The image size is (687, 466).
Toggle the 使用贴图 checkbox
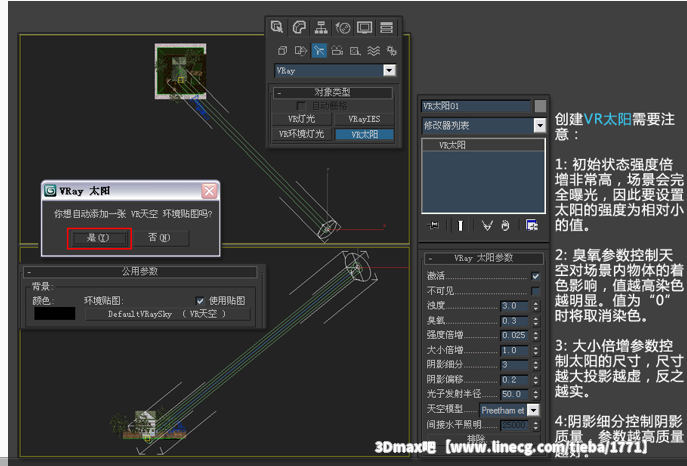(x=200, y=301)
